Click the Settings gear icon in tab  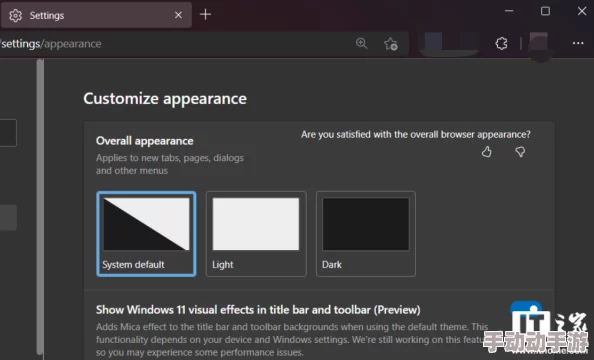(16, 16)
